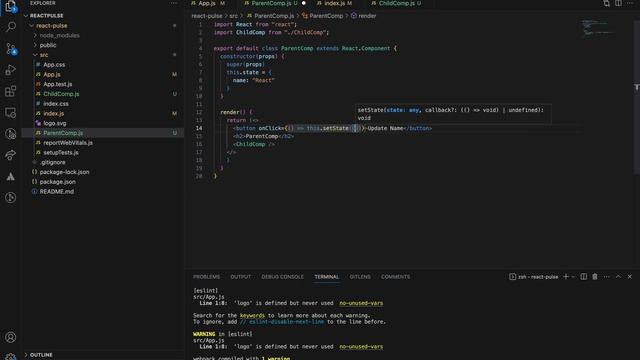The width and height of the screenshot is (640, 360).
Task: Open the DEBUG CONSOLE panel tab
Action: (x=282, y=277)
